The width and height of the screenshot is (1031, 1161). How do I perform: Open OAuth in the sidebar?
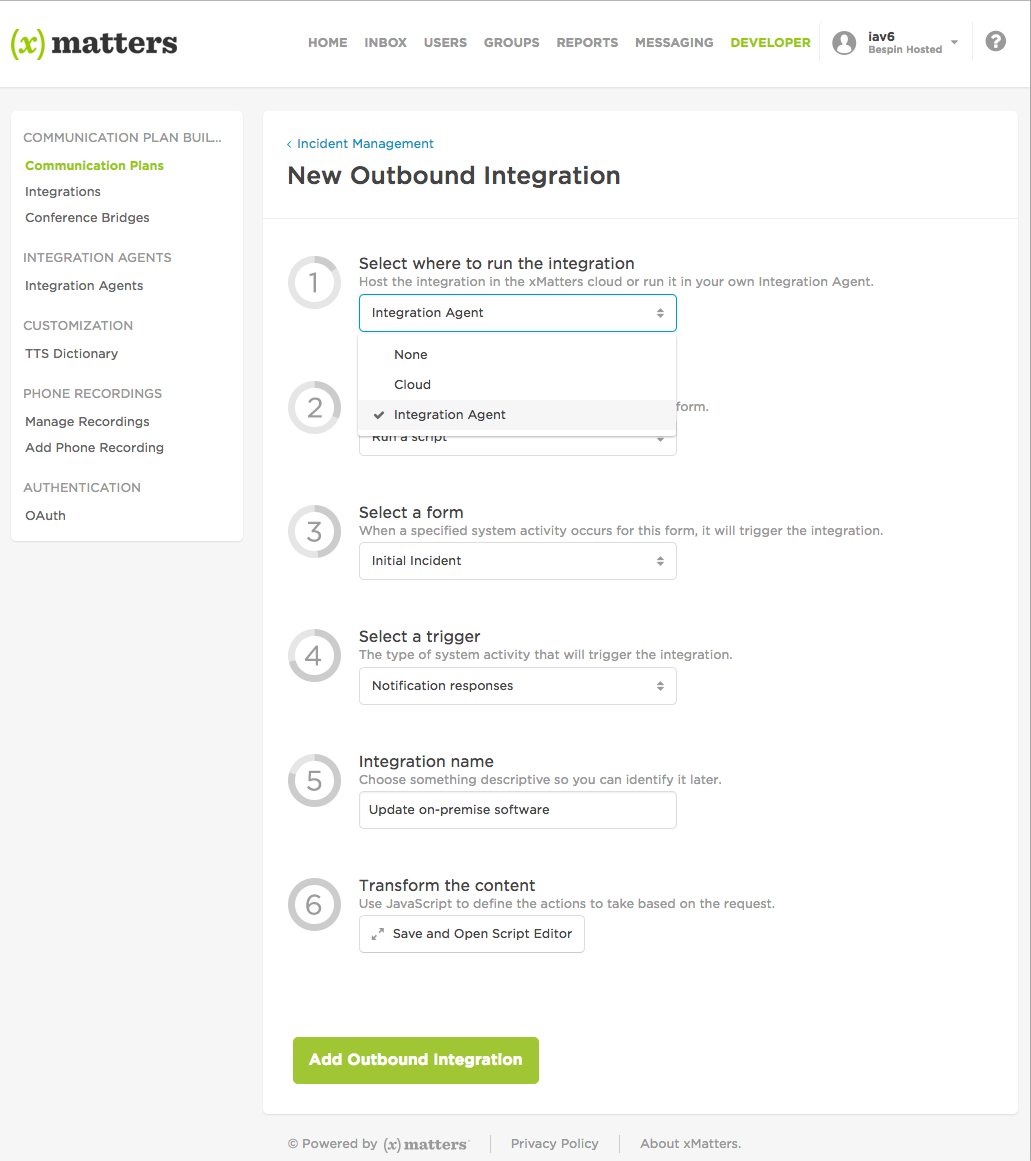[45, 516]
